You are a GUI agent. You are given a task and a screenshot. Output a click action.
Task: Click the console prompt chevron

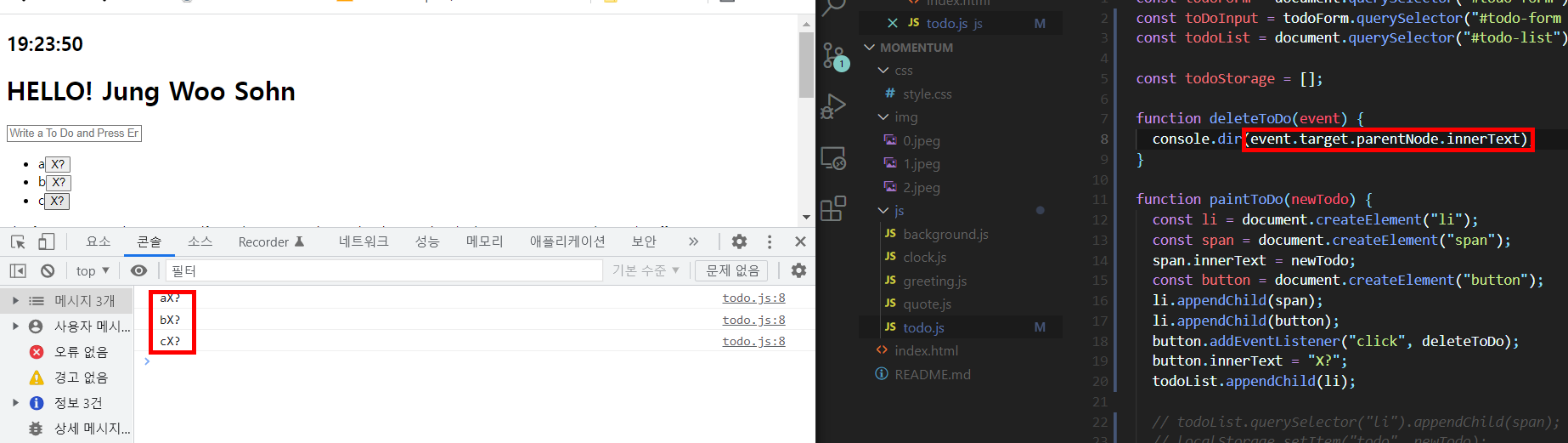point(147,361)
